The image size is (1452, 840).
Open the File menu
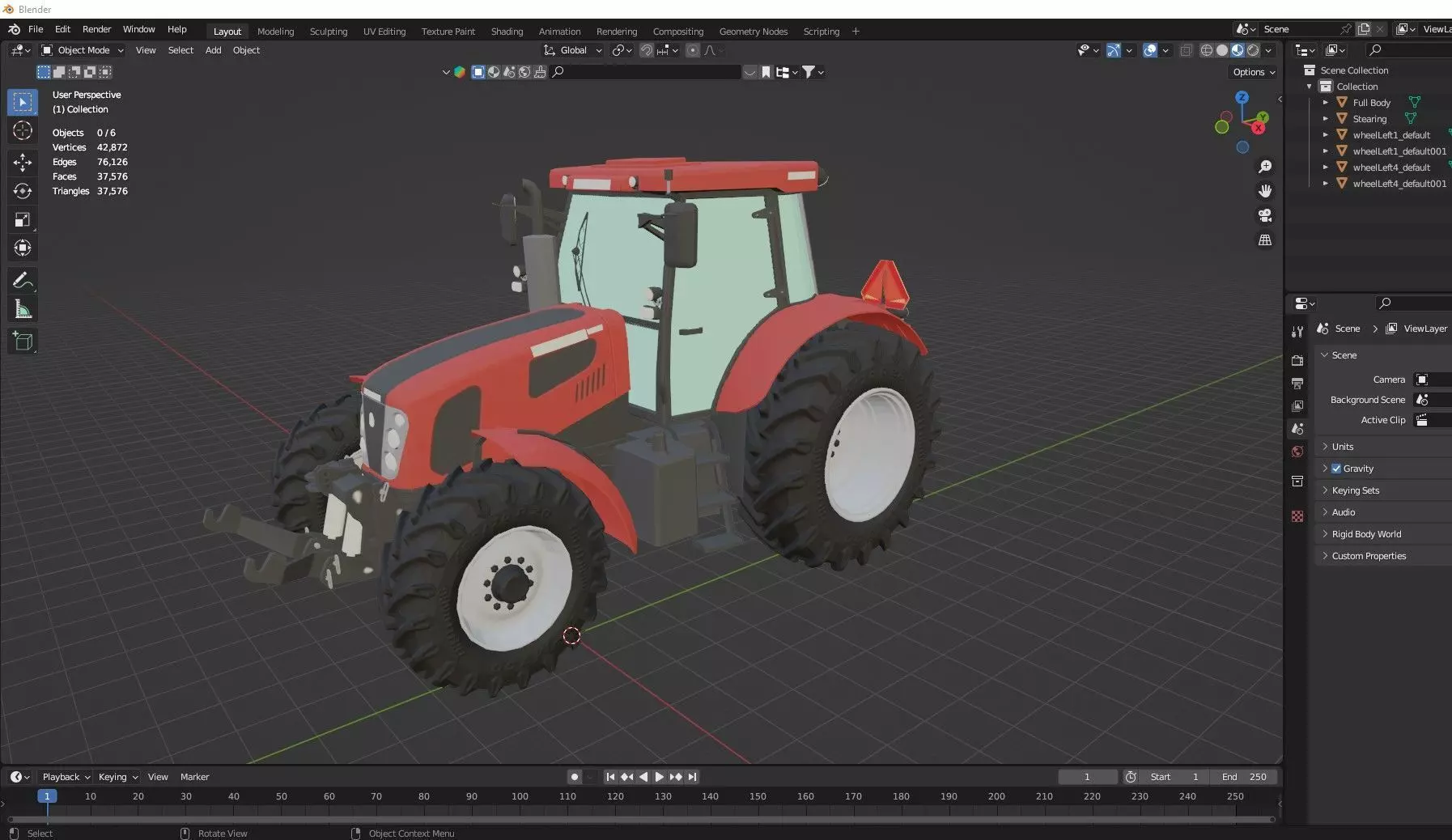click(x=36, y=29)
